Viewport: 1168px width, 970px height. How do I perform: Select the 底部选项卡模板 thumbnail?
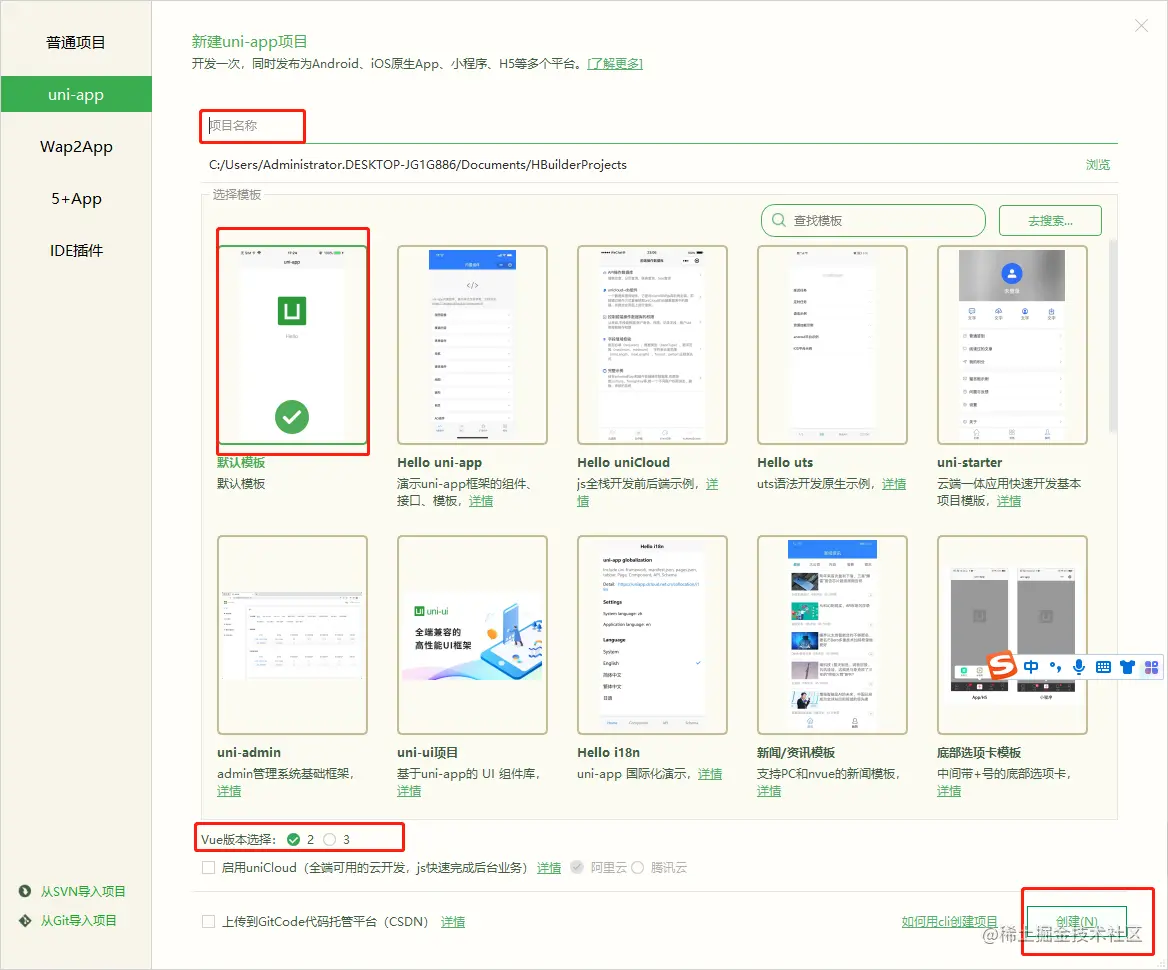click(x=1012, y=635)
